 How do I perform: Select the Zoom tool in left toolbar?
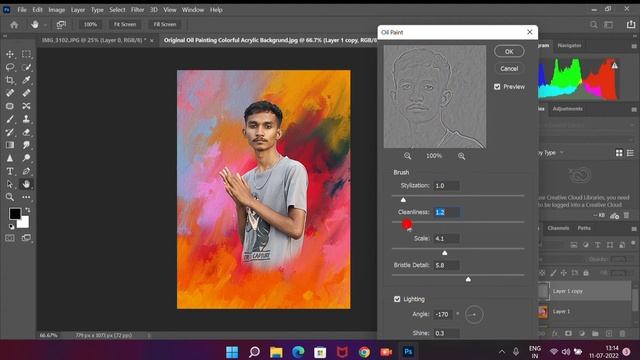point(10,198)
